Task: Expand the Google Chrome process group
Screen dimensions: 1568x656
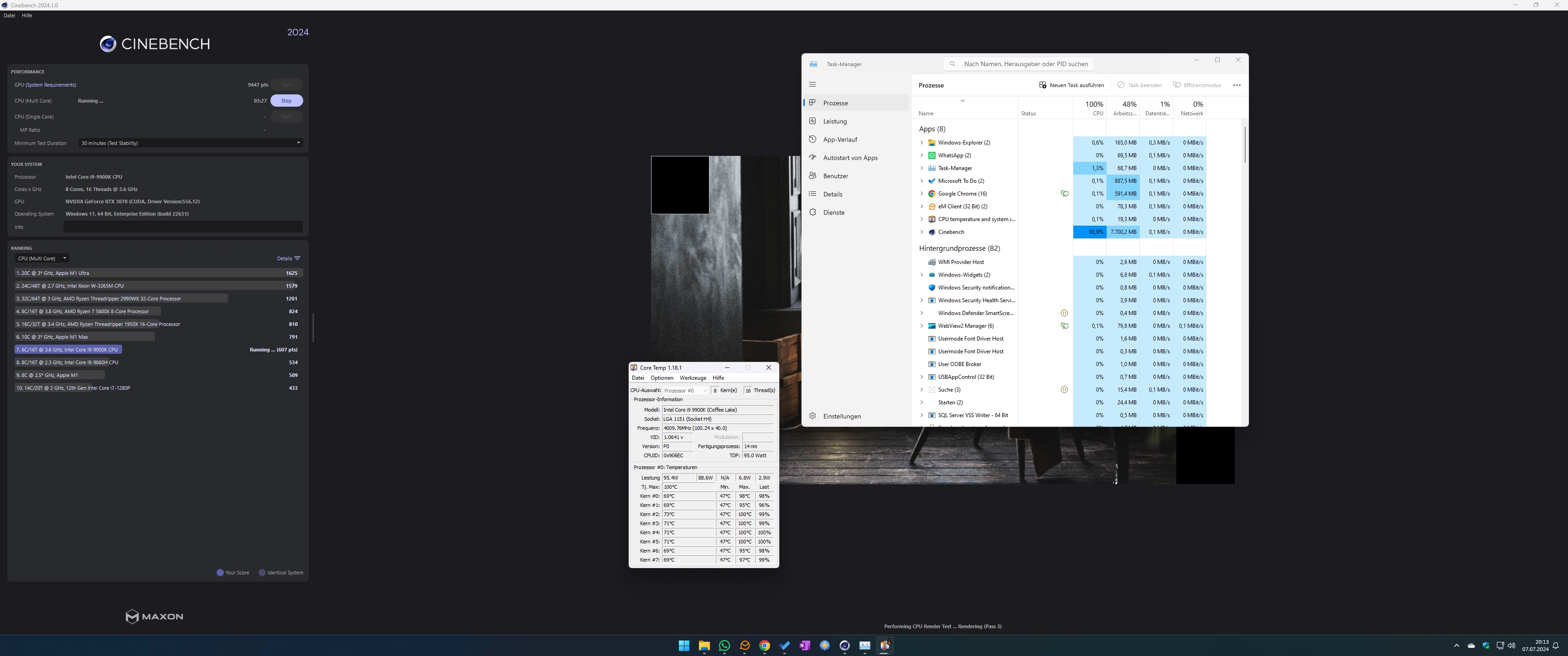Action: pos(921,193)
